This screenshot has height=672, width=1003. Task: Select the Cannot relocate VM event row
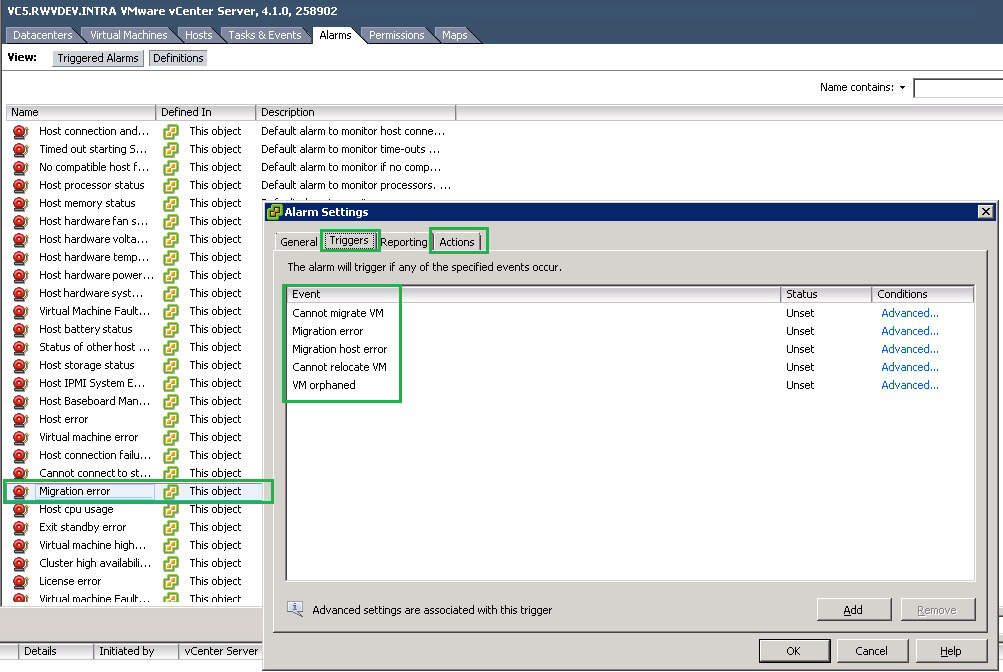pos(339,367)
